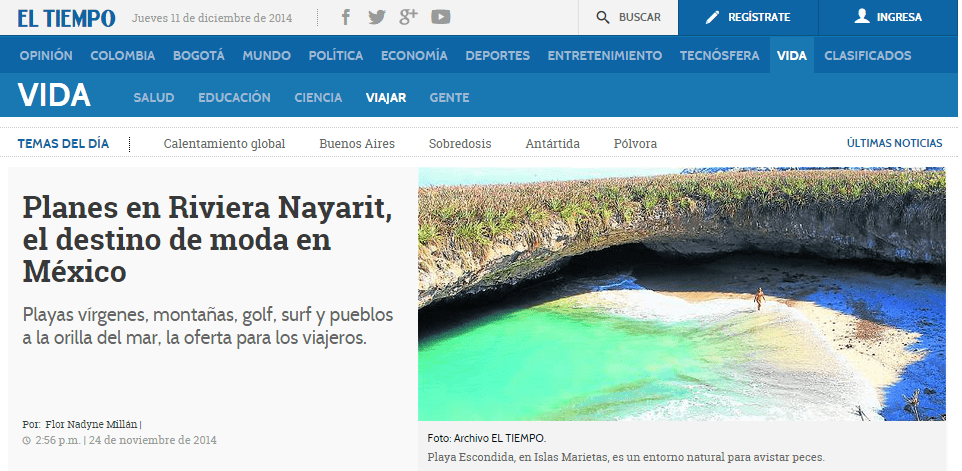Click author name Flor Nadyne Millán
Screen dimensions: 962x471
tap(92, 424)
